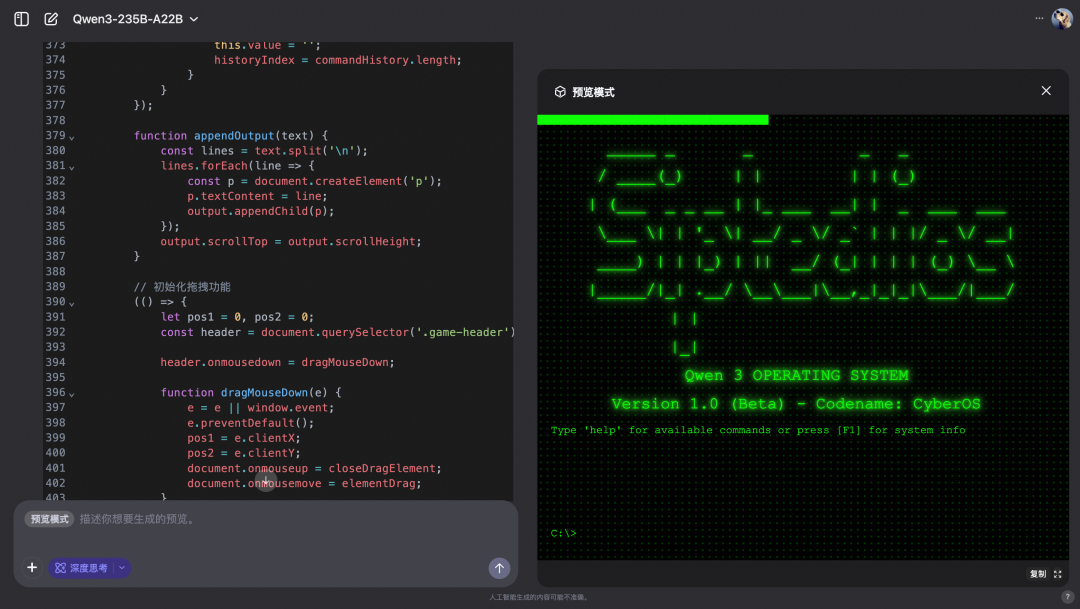This screenshot has width=1080, height=609.
Task: Send the message with the up-arrow button
Action: (x=499, y=568)
